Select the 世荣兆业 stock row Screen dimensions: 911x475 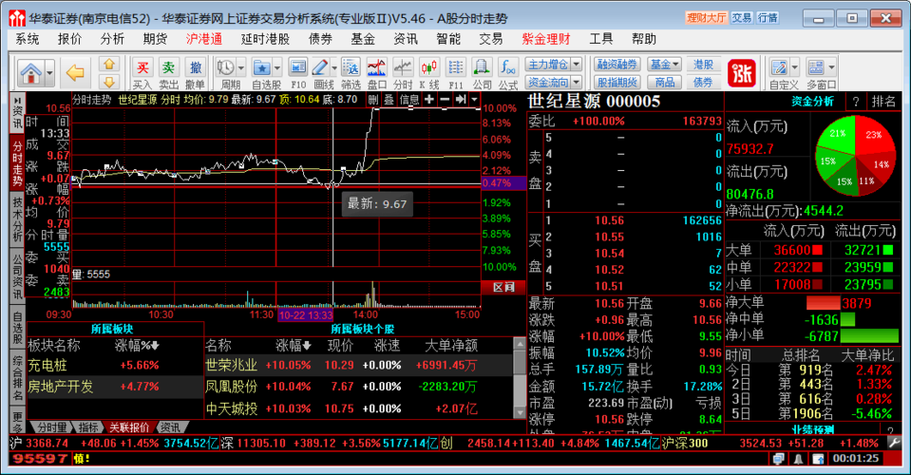(x=357, y=365)
